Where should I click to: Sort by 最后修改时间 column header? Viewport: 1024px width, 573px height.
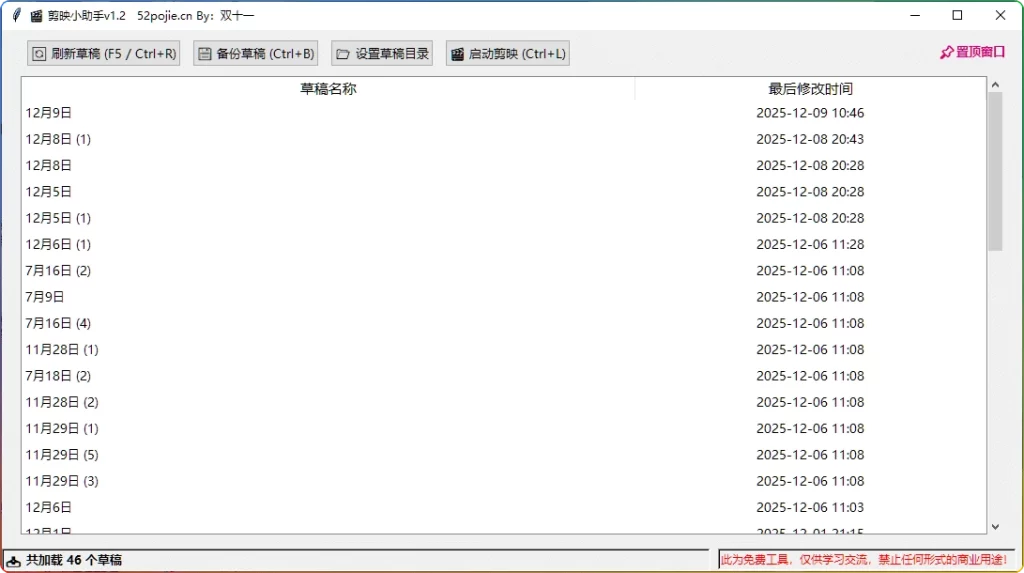coord(810,89)
